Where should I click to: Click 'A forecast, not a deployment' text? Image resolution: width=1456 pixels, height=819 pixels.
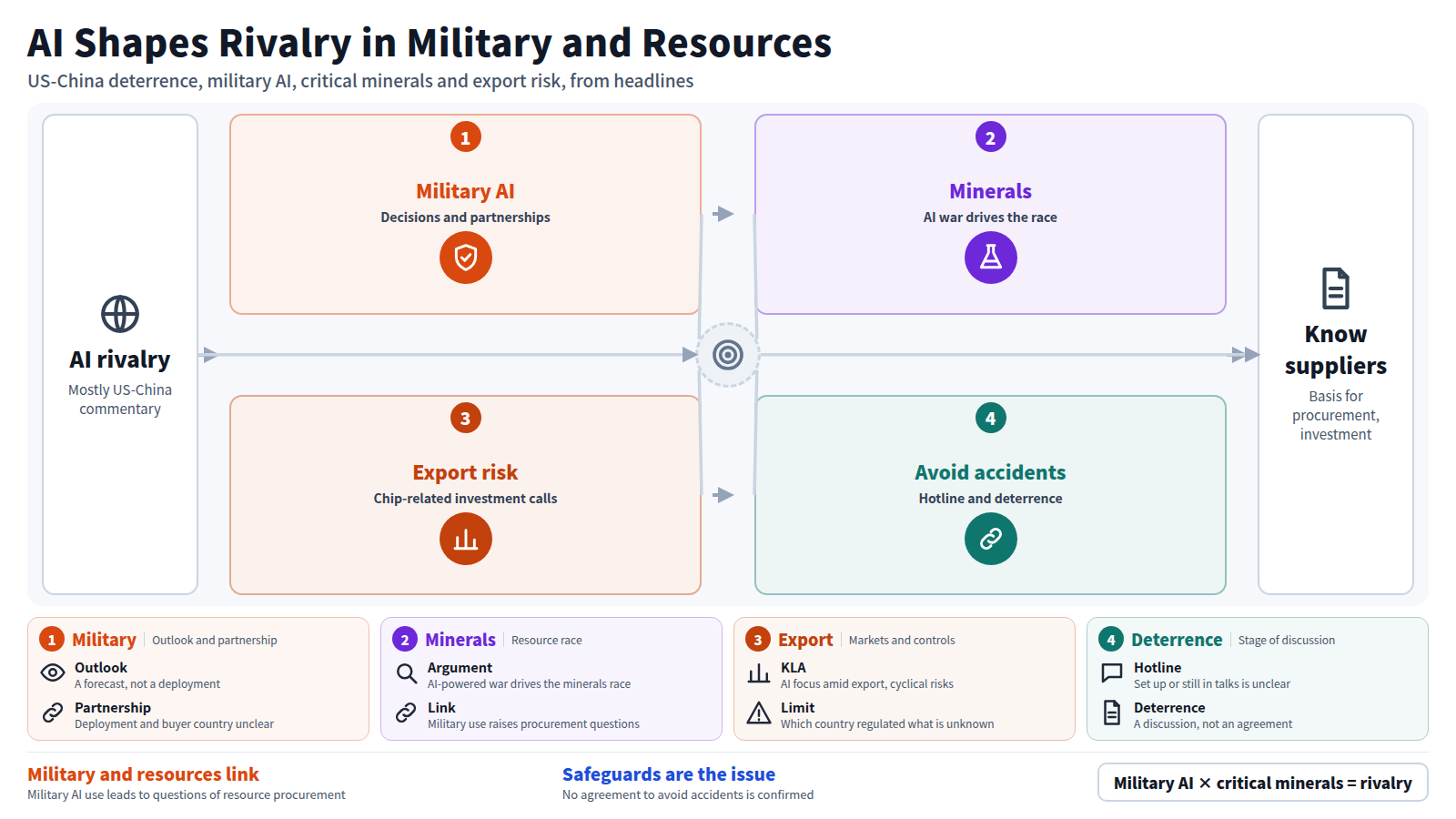point(147,684)
